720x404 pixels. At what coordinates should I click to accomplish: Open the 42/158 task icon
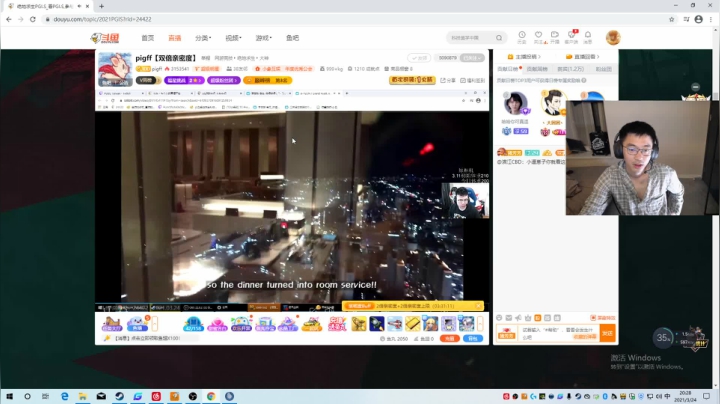[193, 324]
